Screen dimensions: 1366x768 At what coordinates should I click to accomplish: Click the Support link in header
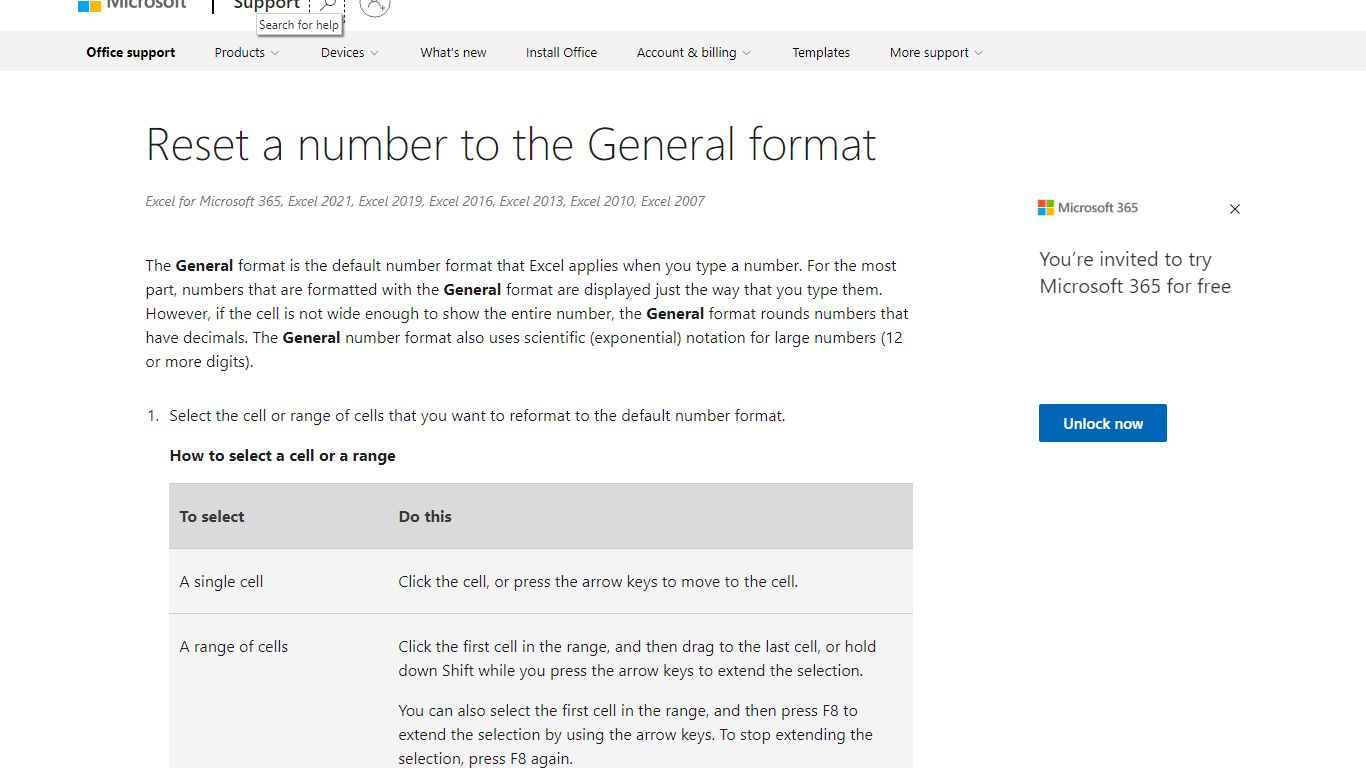[266, 5]
